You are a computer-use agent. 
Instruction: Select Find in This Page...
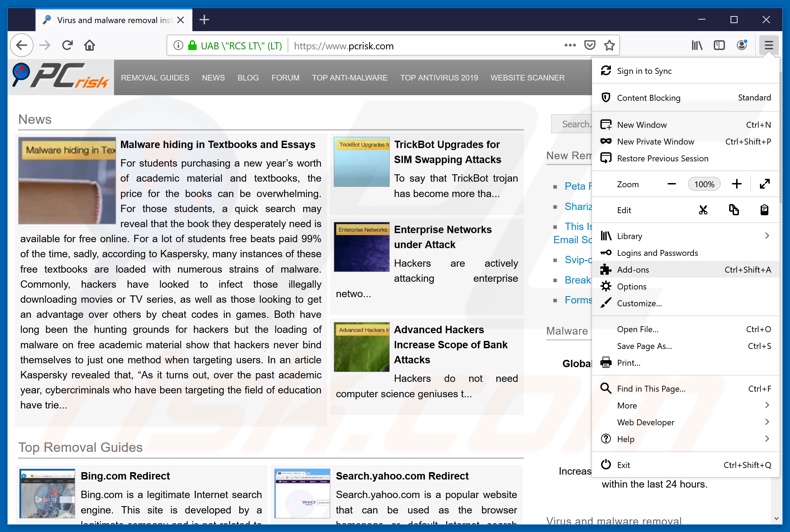point(686,388)
